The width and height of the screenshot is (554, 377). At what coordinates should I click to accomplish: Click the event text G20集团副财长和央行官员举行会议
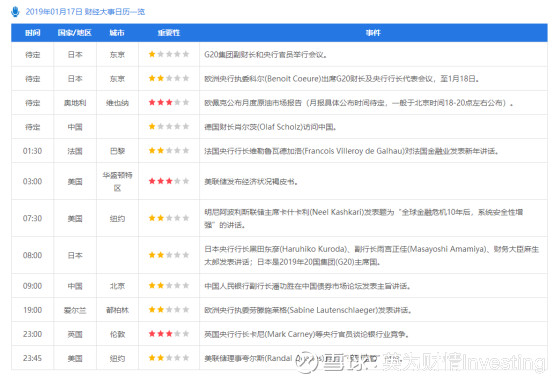(266, 55)
